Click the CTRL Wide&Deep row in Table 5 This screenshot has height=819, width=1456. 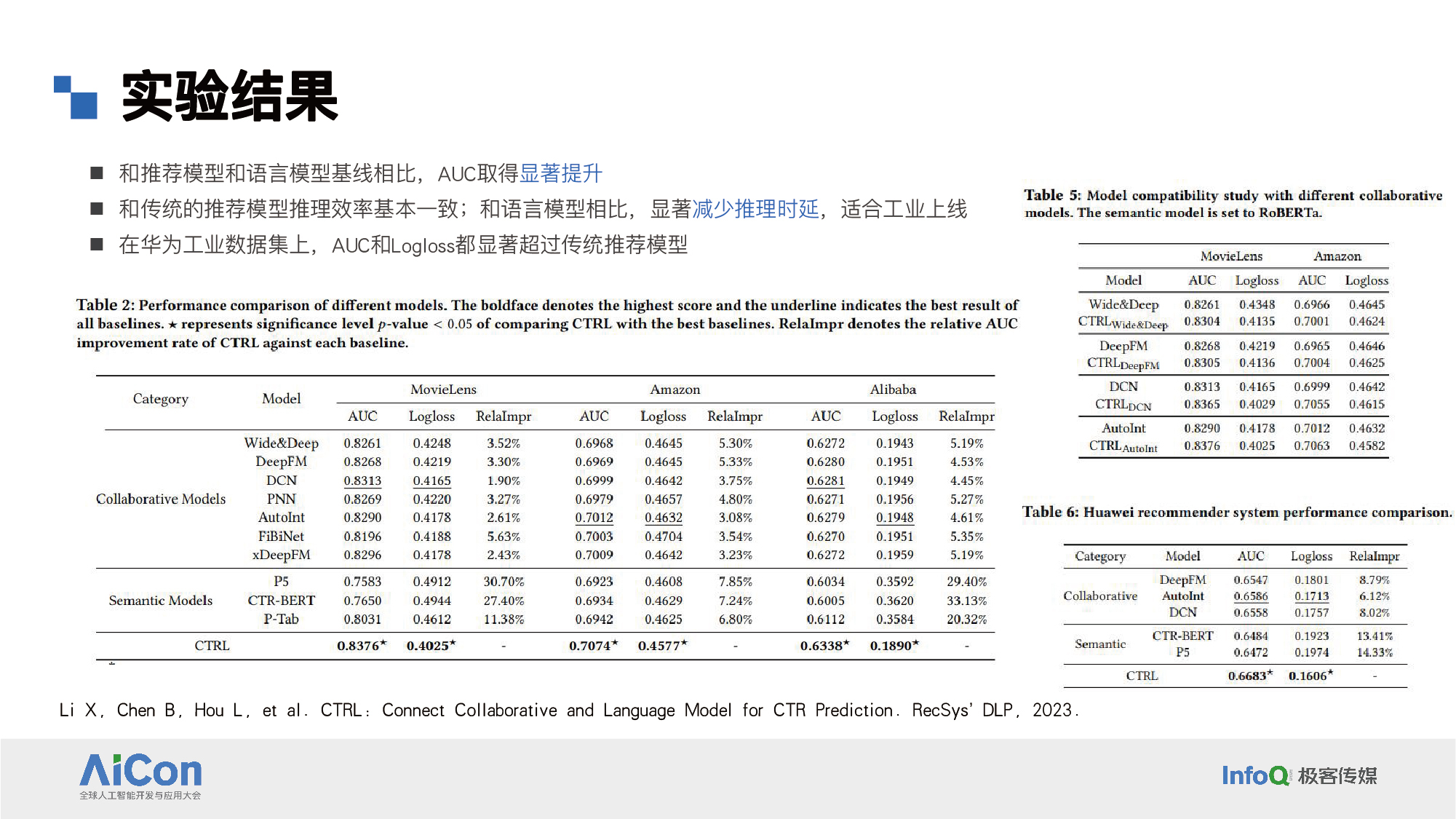click(1233, 322)
